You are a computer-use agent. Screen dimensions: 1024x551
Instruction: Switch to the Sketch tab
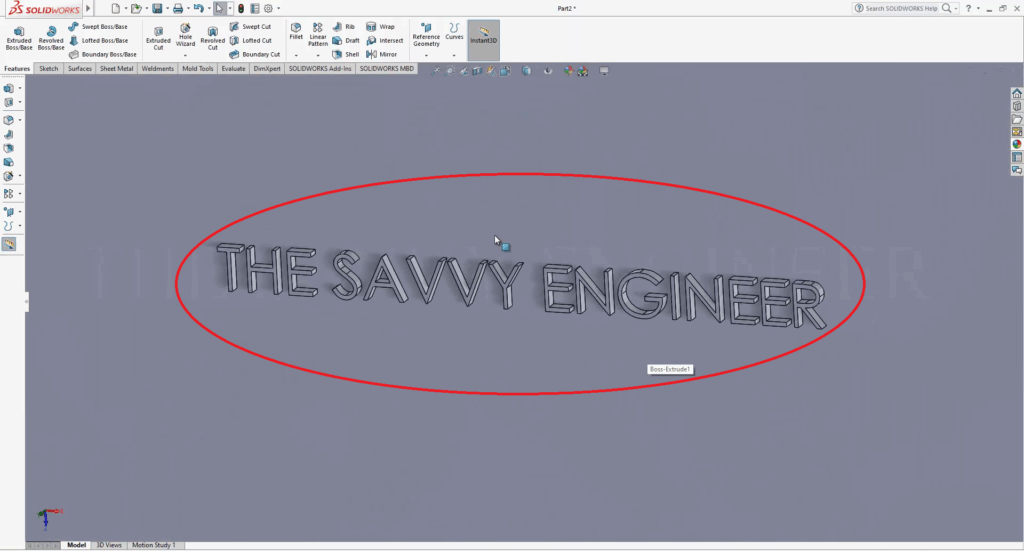(48, 69)
